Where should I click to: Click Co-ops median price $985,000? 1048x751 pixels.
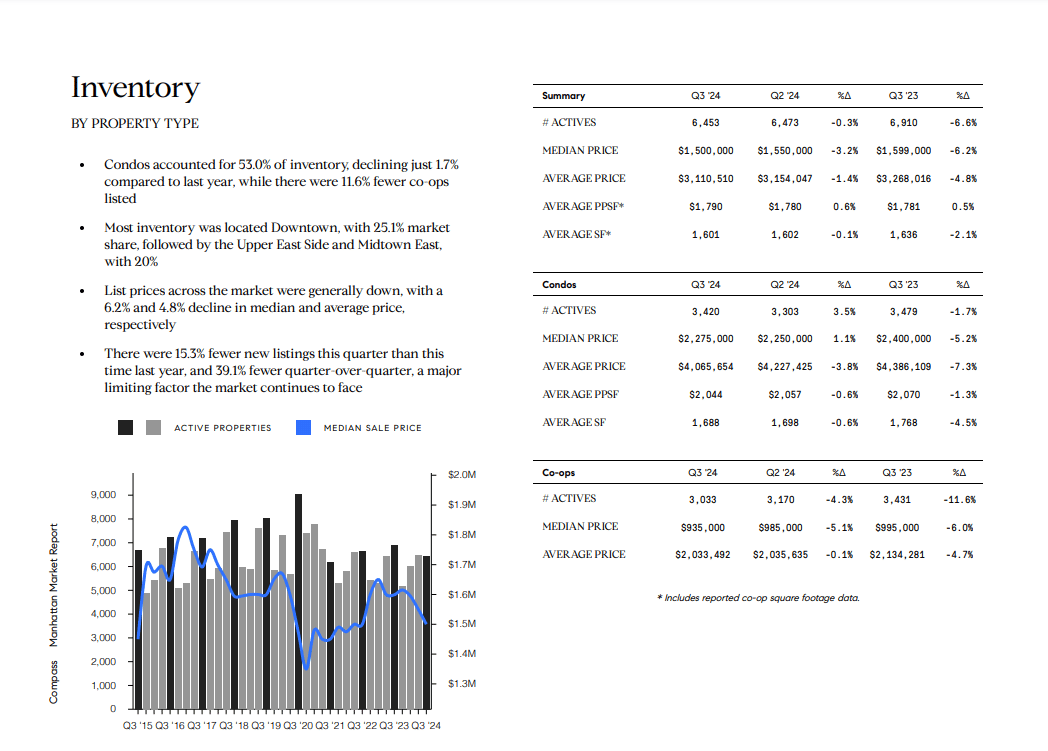[781, 529]
